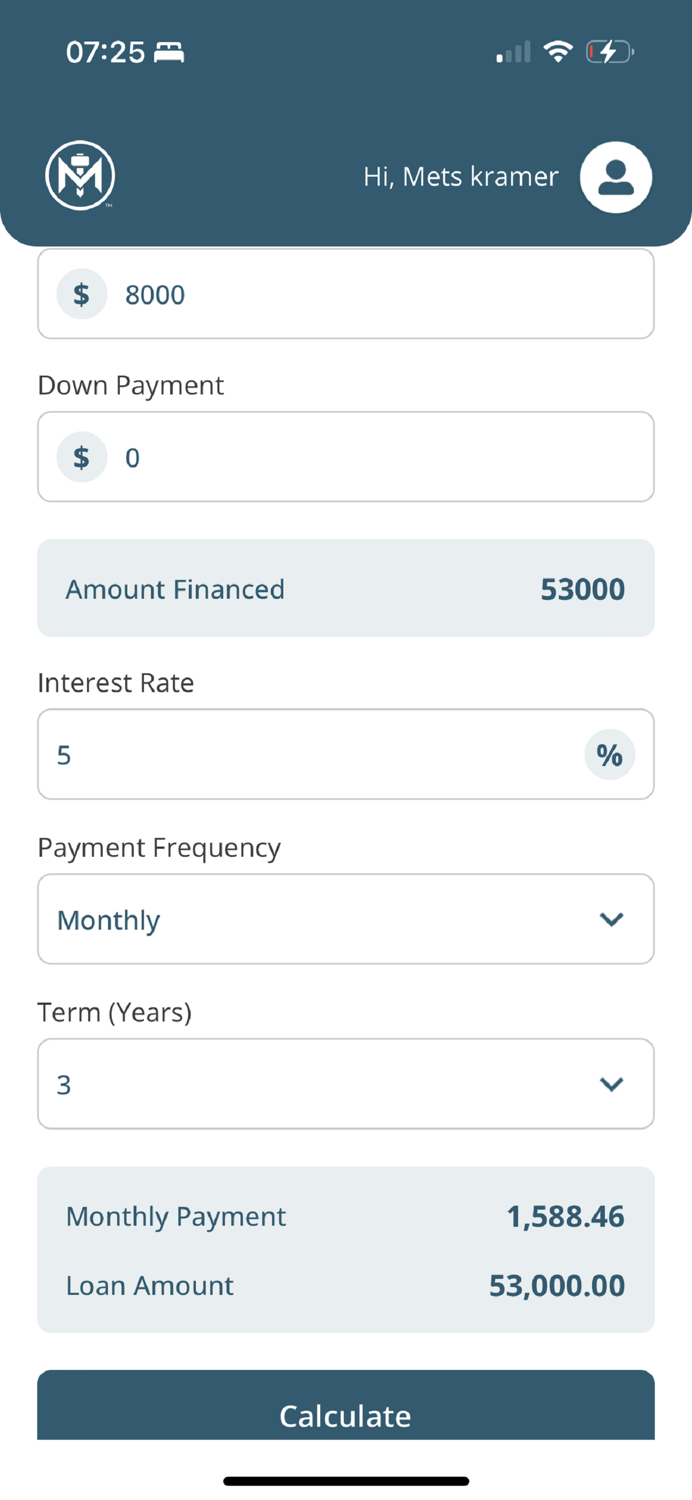Tap the Monthly Payment 1,588.46 result
Image resolution: width=692 pixels, height=1500 pixels.
(346, 1216)
